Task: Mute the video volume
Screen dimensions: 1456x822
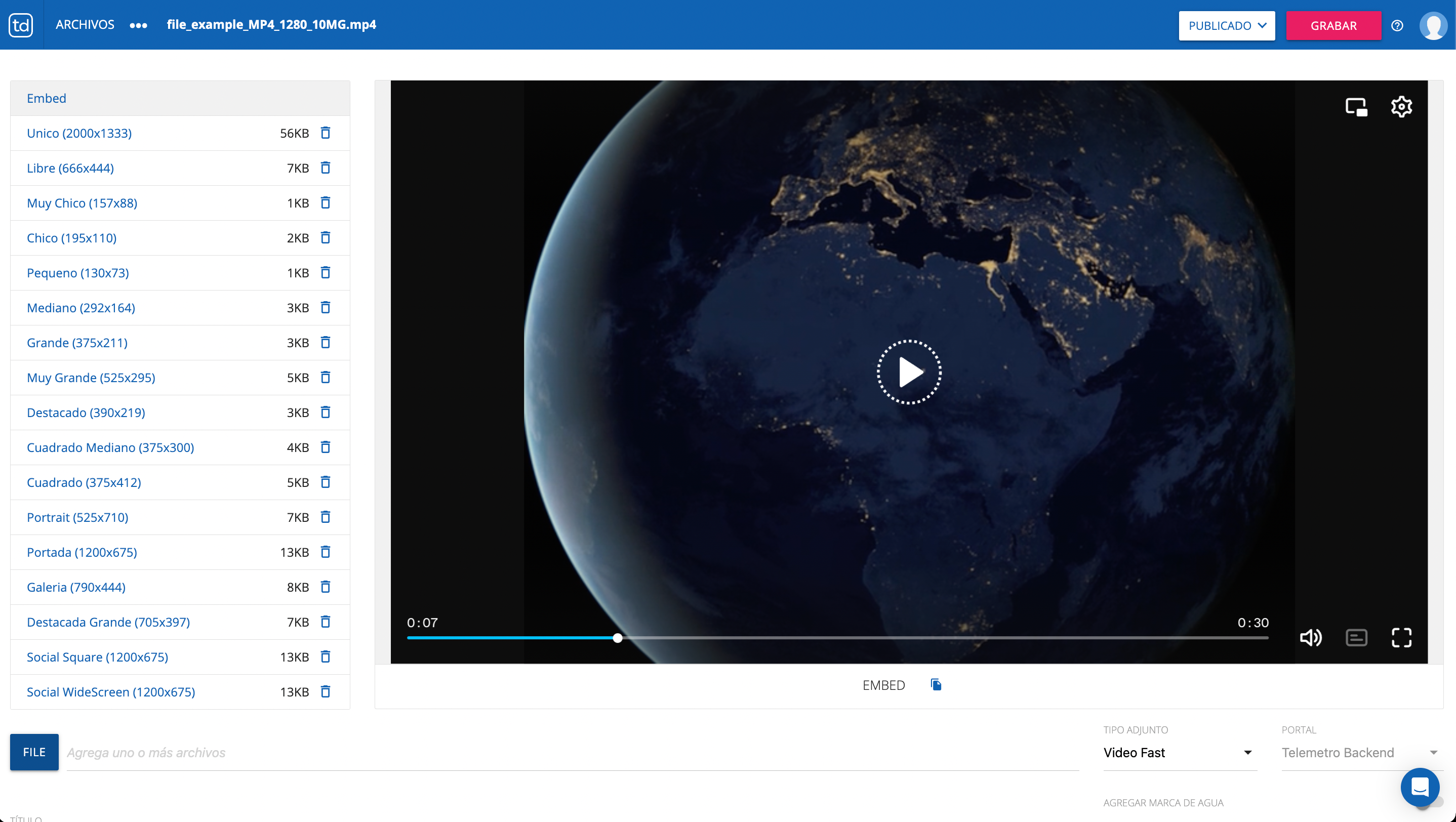Action: coord(1311,638)
